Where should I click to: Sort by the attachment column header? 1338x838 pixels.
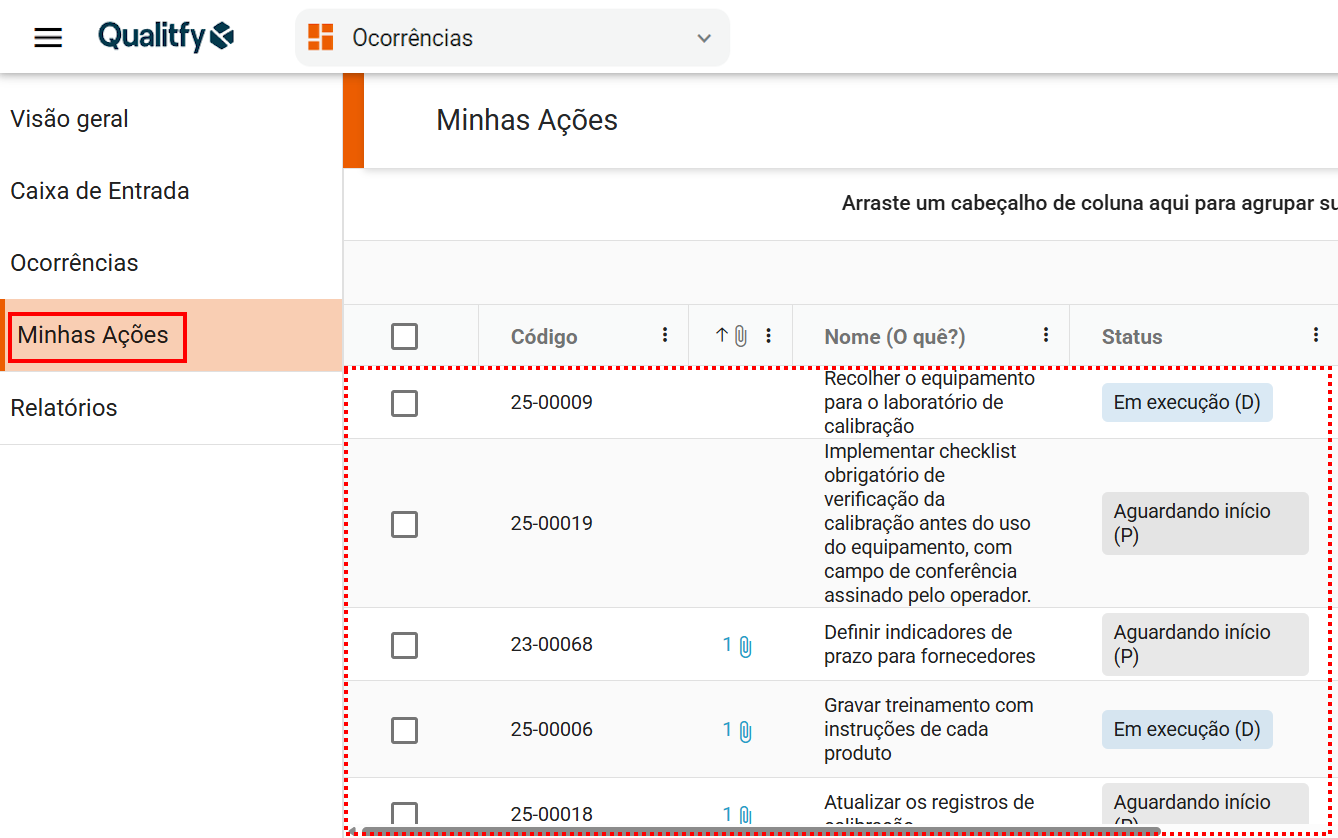[732, 336]
